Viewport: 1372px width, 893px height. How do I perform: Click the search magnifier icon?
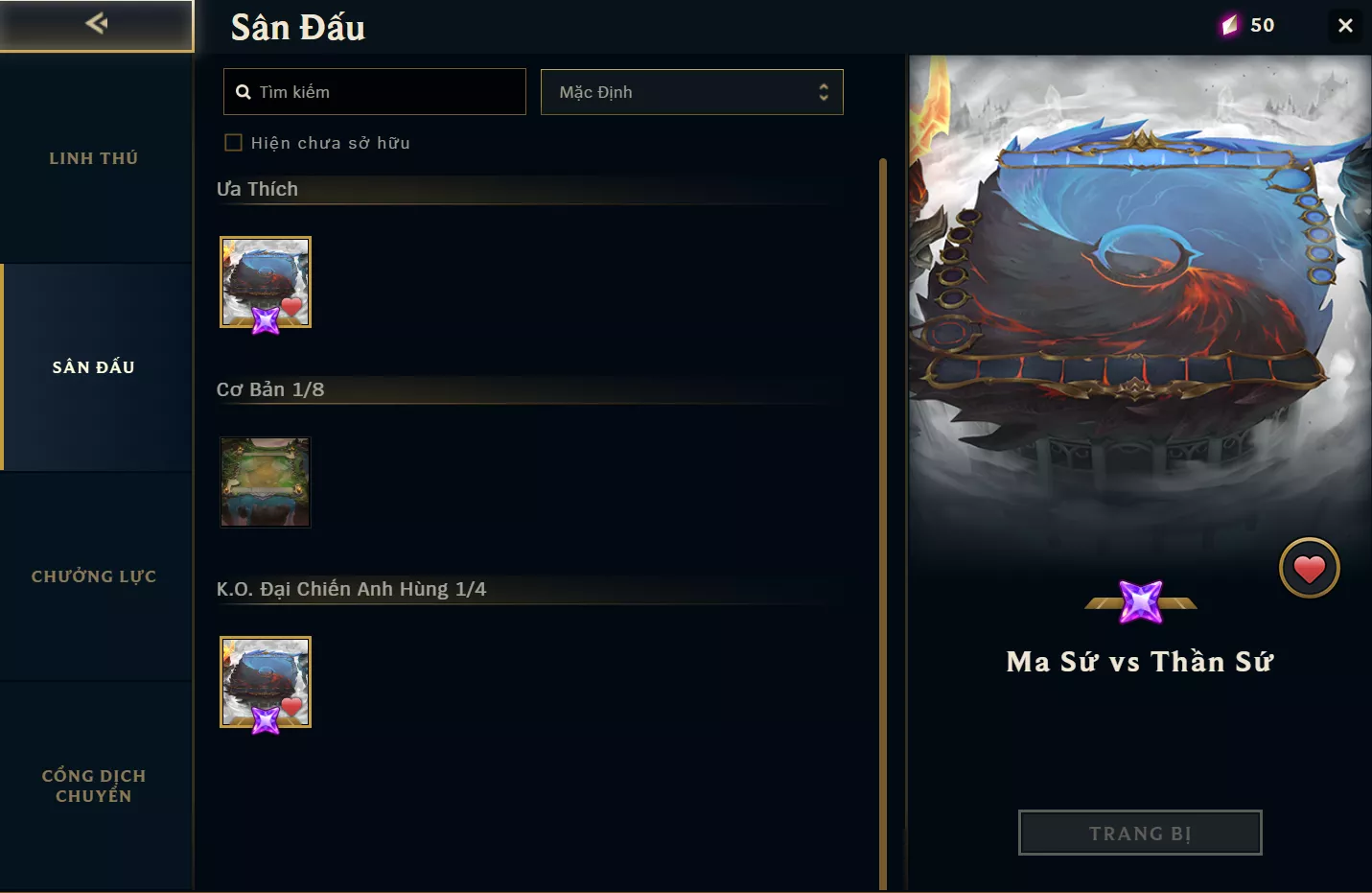244,92
